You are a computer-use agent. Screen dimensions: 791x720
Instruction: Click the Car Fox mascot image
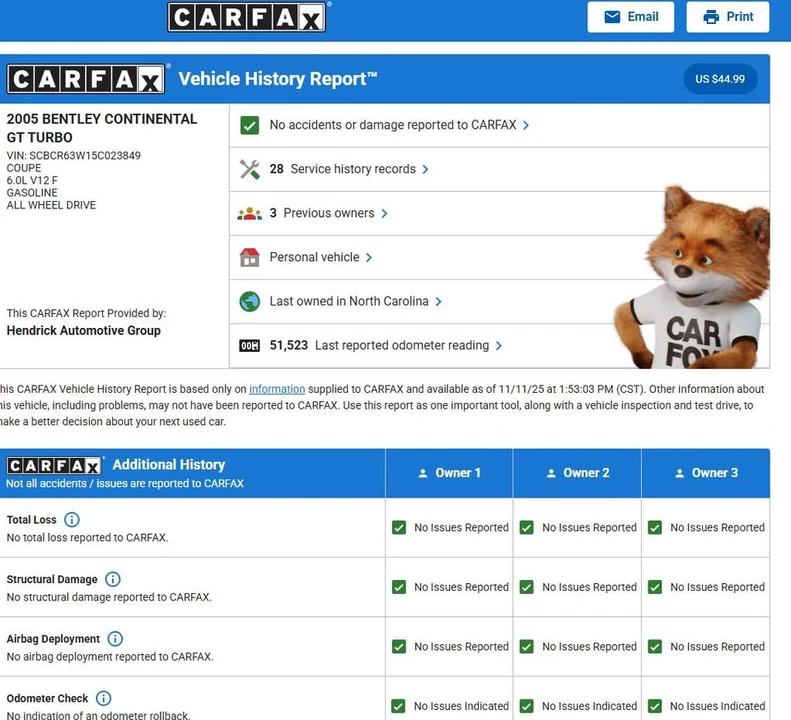pos(693,278)
